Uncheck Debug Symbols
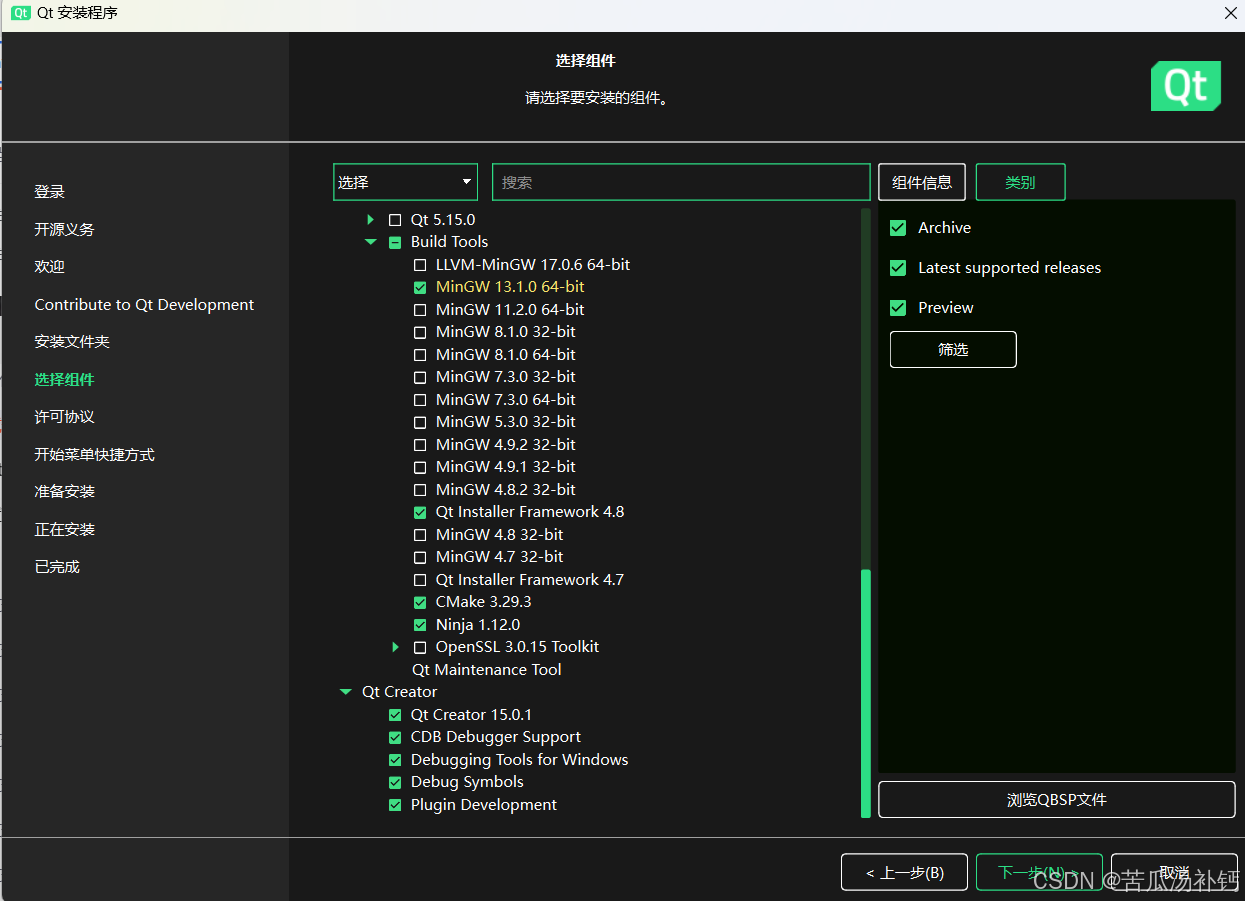The height and width of the screenshot is (901, 1245). (x=395, y=782)
